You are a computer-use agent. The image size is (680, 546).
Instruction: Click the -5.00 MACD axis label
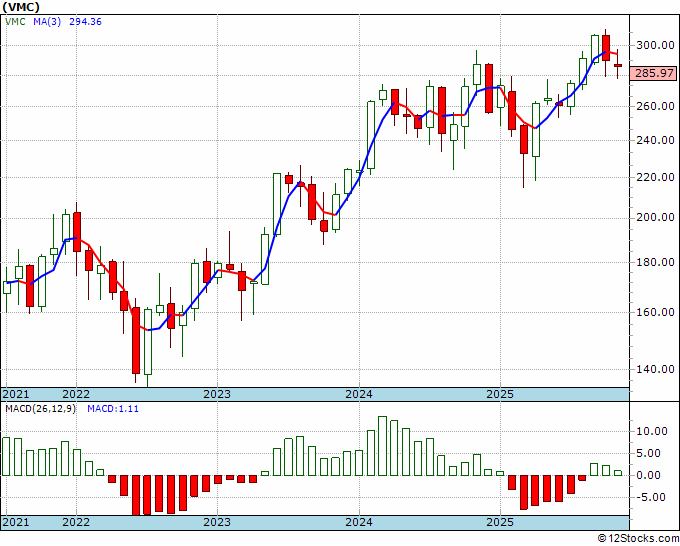click(x=651, y=497)
